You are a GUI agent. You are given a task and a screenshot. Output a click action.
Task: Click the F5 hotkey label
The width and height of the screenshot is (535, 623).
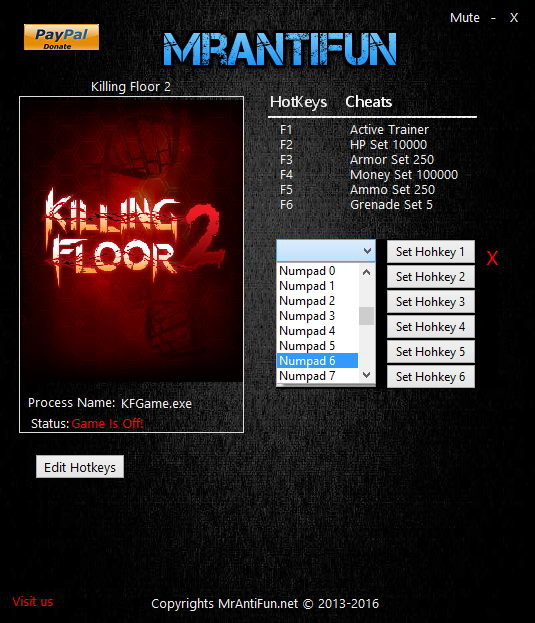click(286, 190)
